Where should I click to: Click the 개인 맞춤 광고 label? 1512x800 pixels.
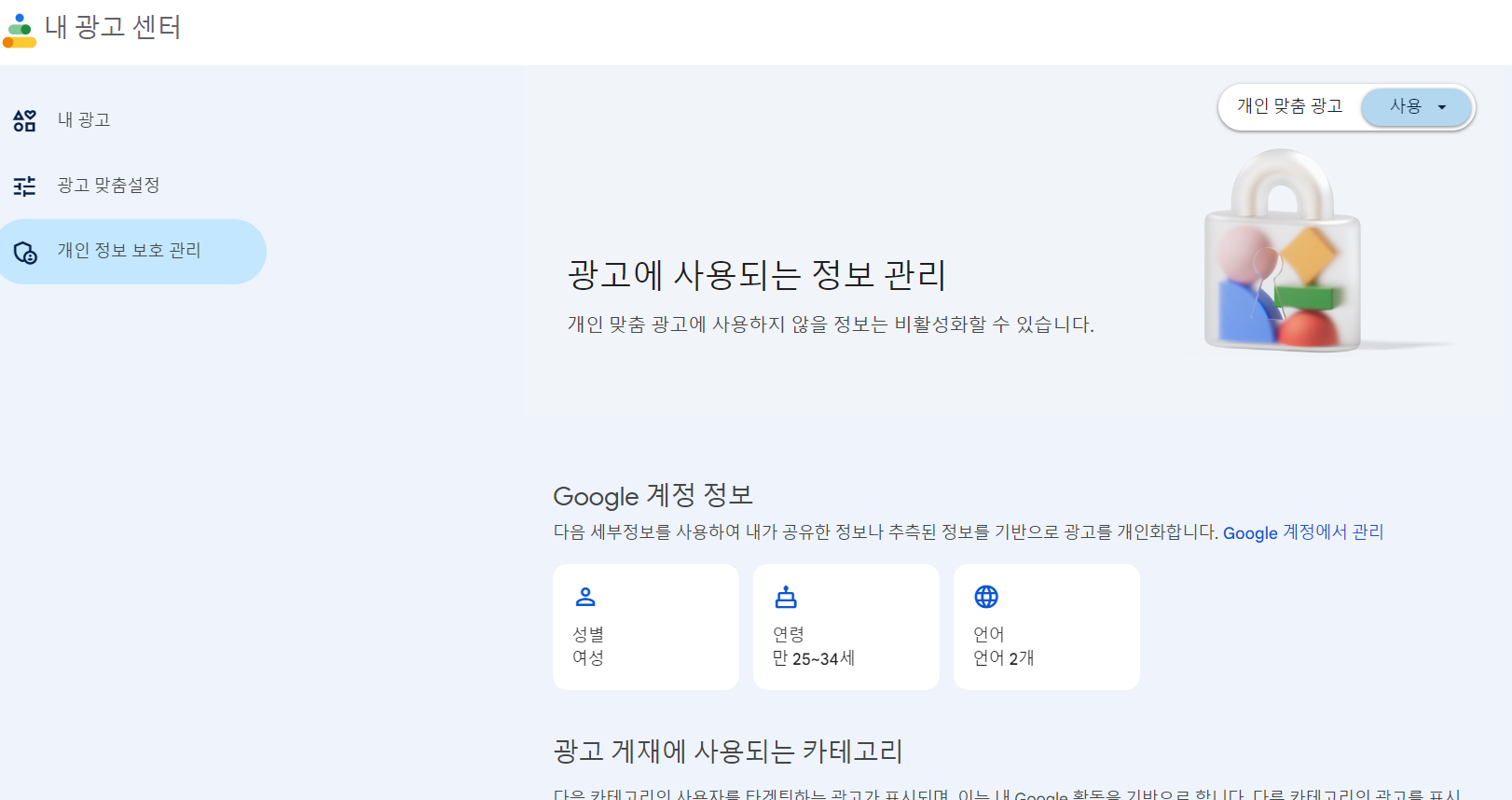1290,106
